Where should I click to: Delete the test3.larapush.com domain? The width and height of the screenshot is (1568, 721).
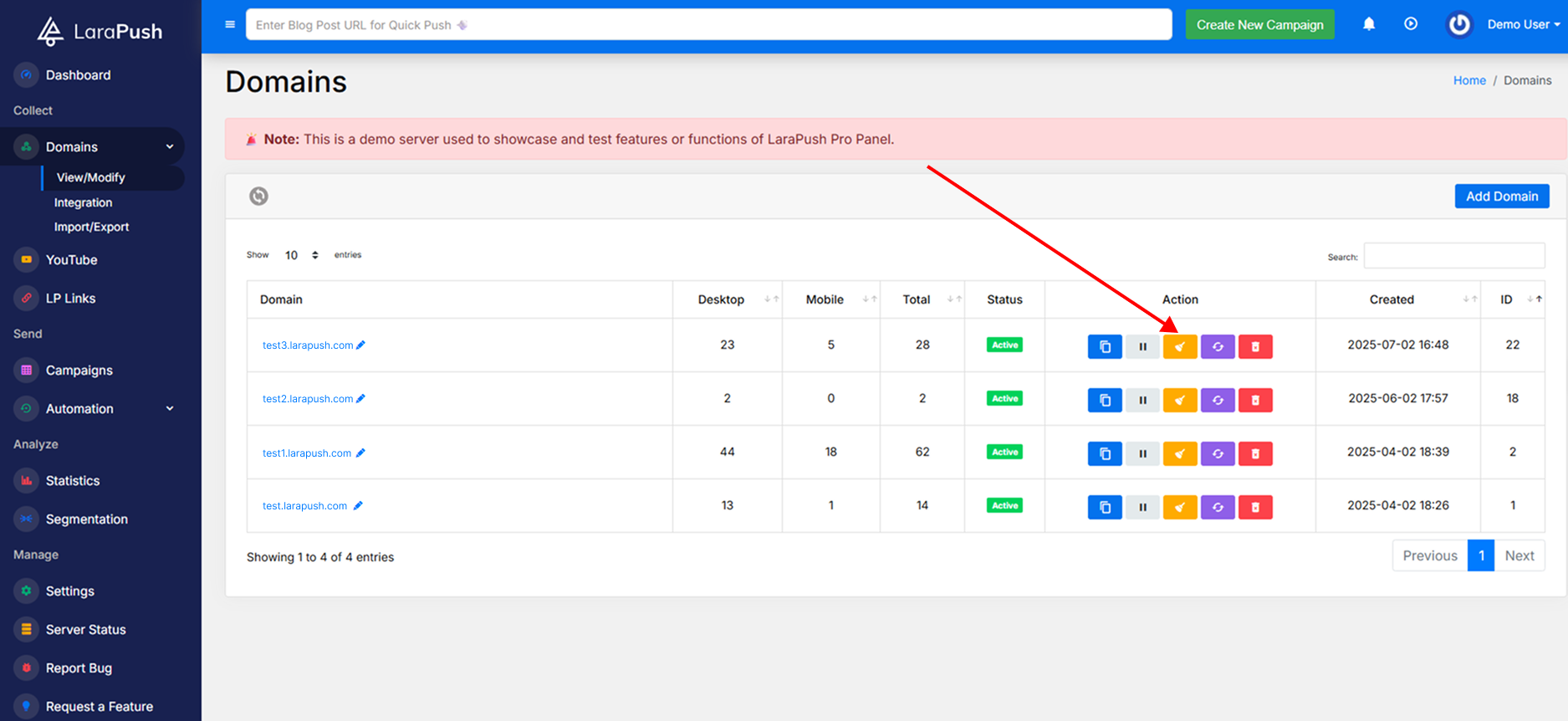[1255, 346]
